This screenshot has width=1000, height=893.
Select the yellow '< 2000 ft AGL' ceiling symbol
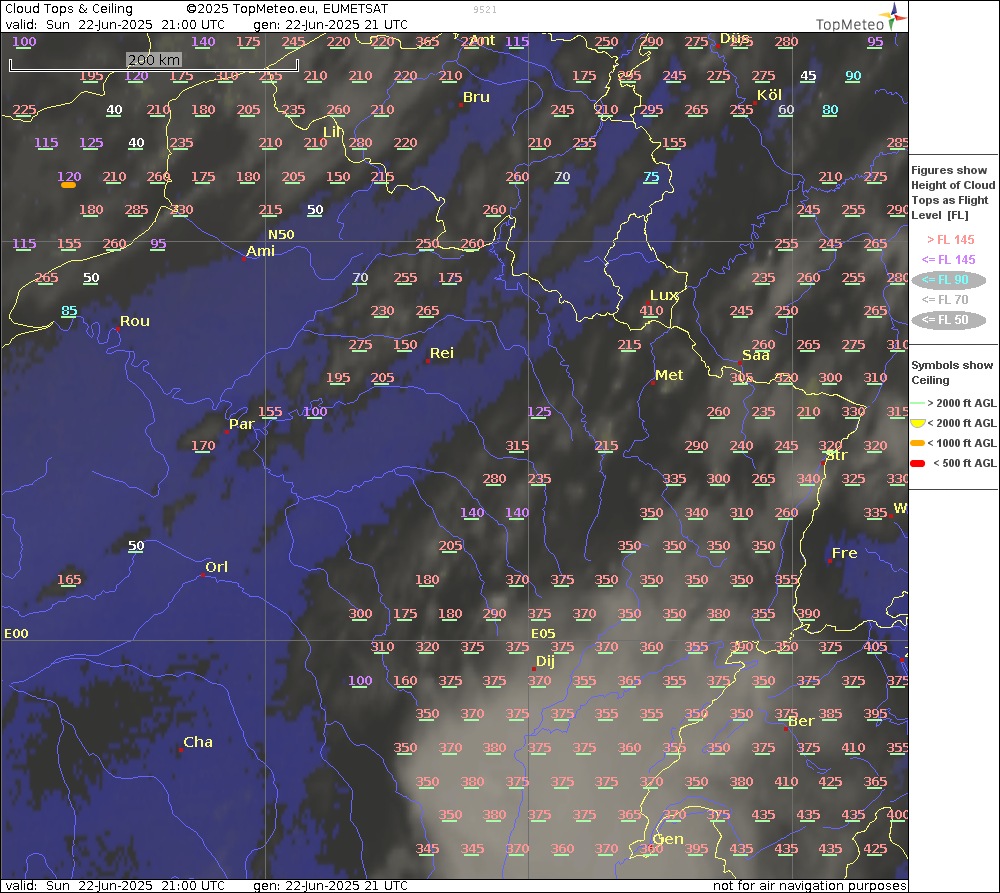tap(917, 423)
